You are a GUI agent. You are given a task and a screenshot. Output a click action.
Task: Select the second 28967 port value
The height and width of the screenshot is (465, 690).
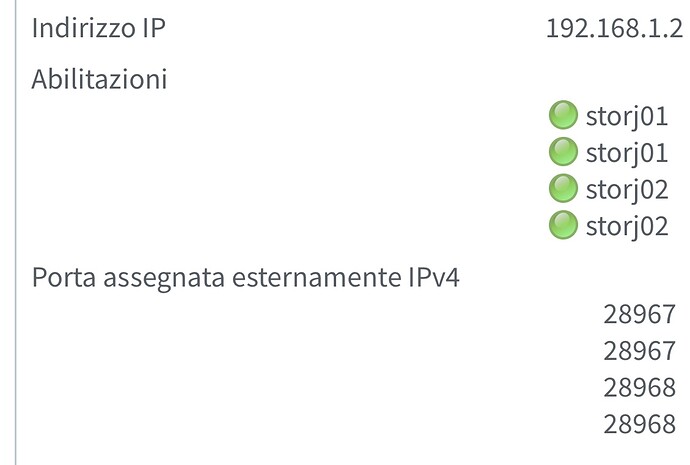(x=639, y=351)
